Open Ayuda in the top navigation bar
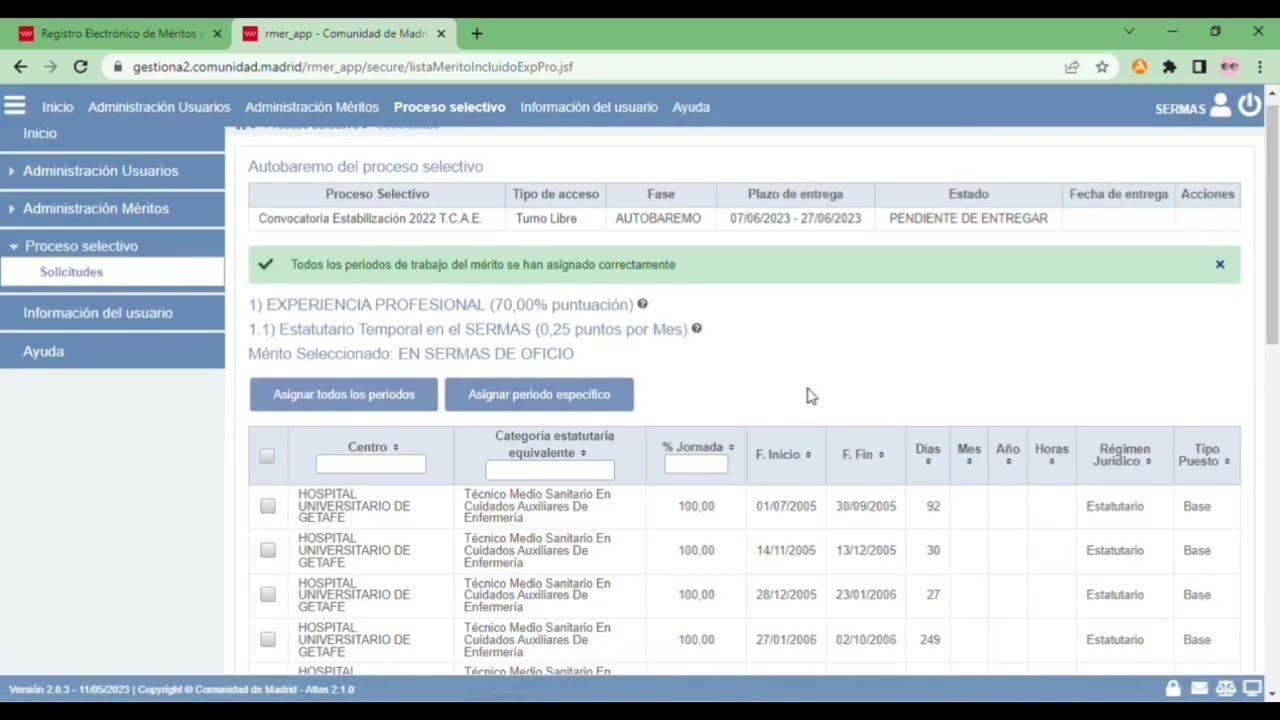 coord(691,107)
